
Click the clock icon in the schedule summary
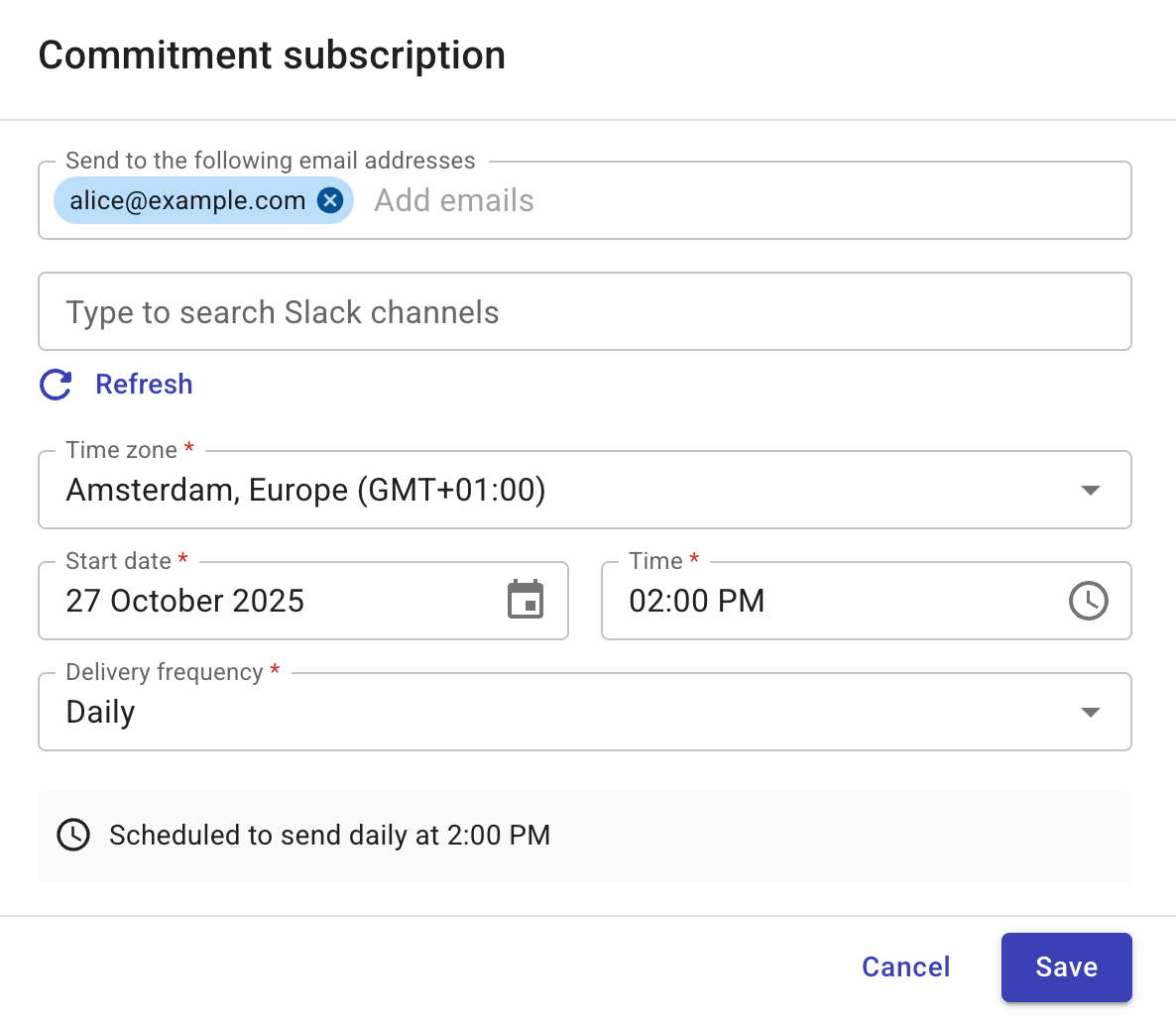tap(73, 836)
